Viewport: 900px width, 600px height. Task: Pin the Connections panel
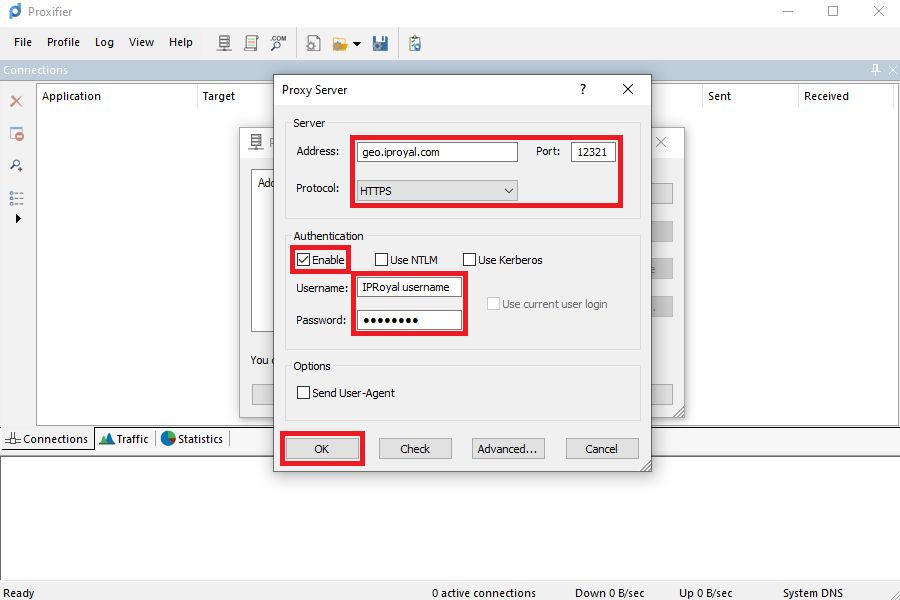pos(875,70)
